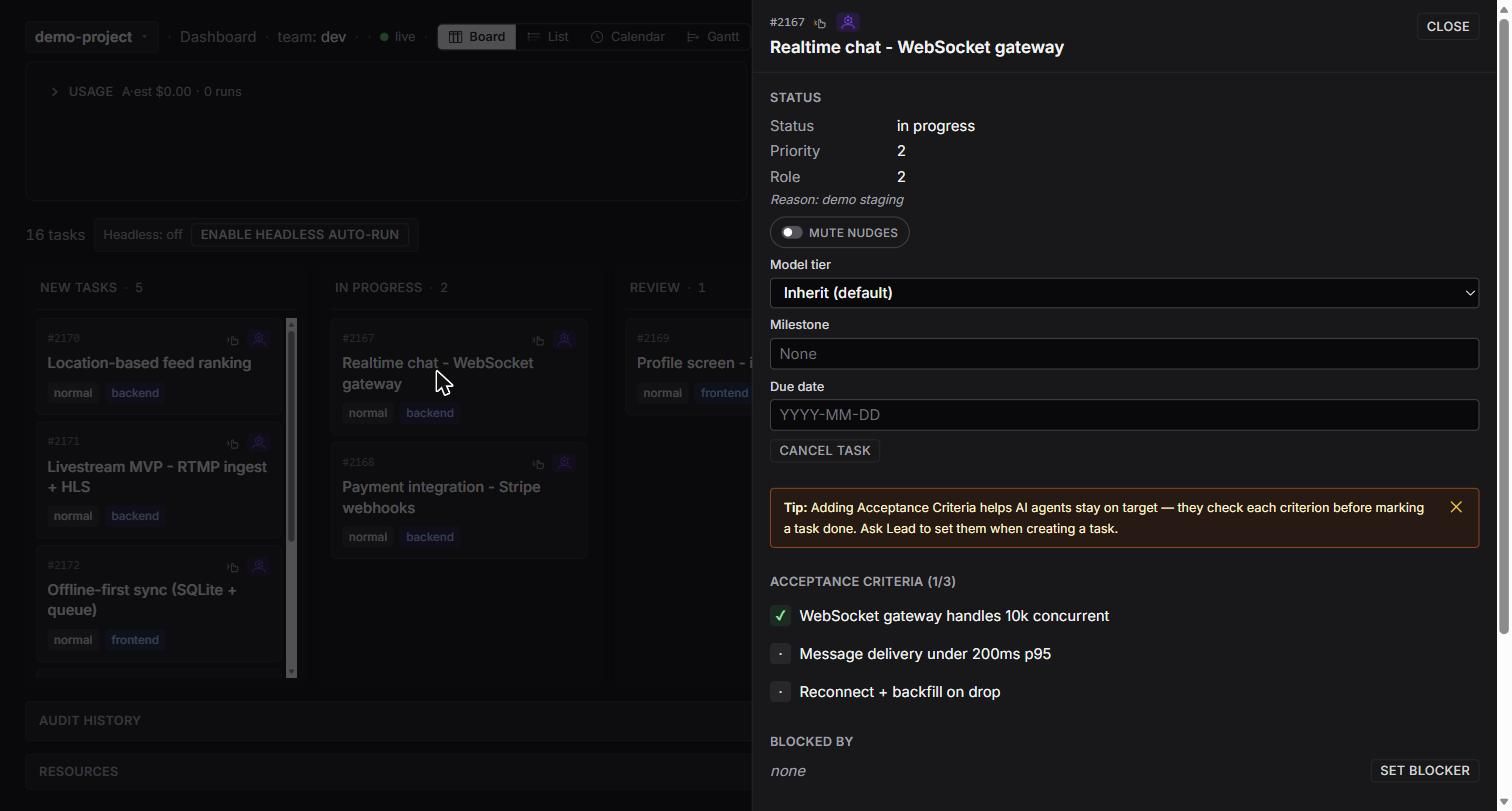This screenshot has width=1512, height=811.
Task: Click the NEW TASKS column header
Action: tap(91, 288)
